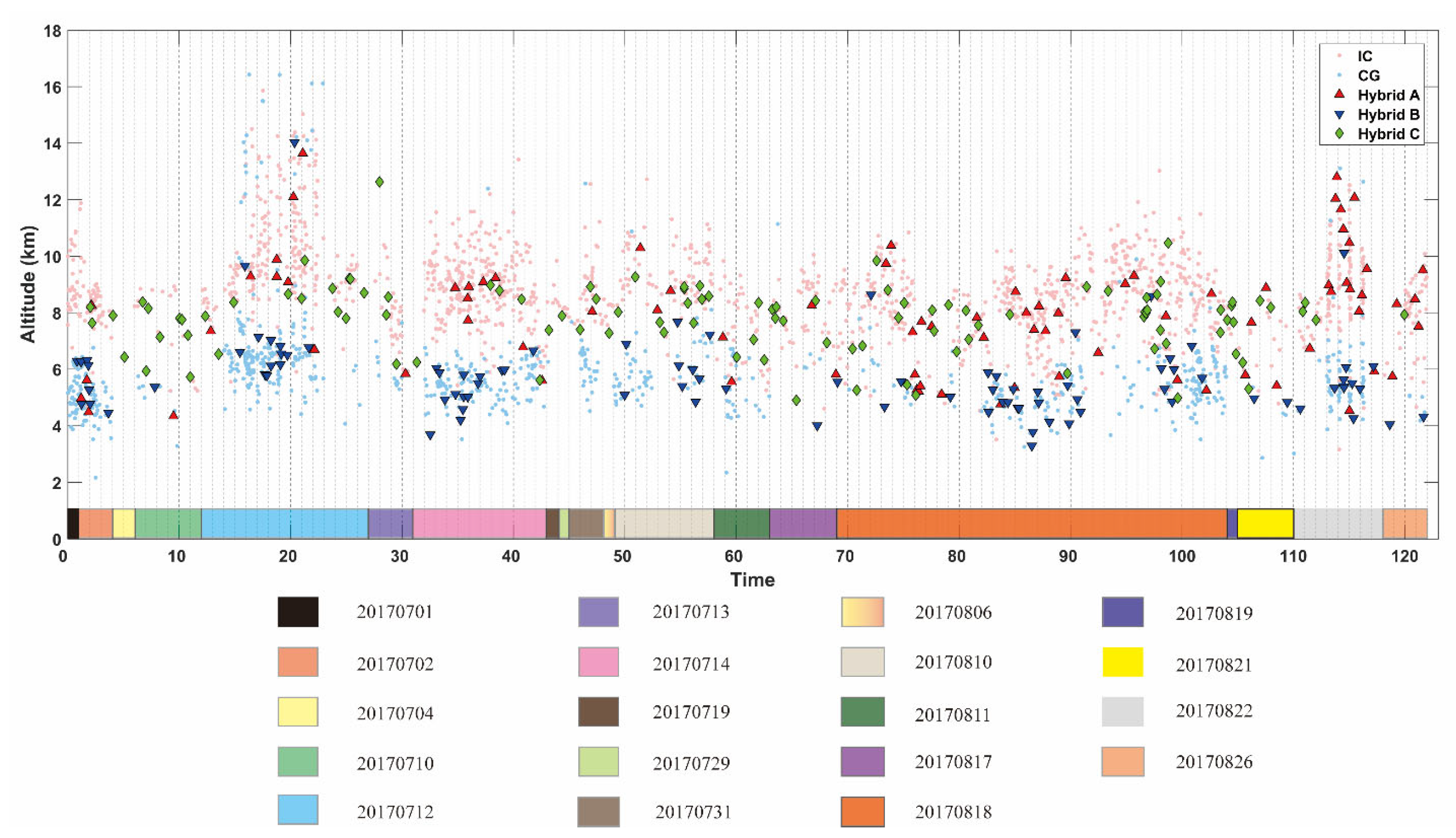Click the light gray 20170822 timeline segment

(x=1338, y=524)
